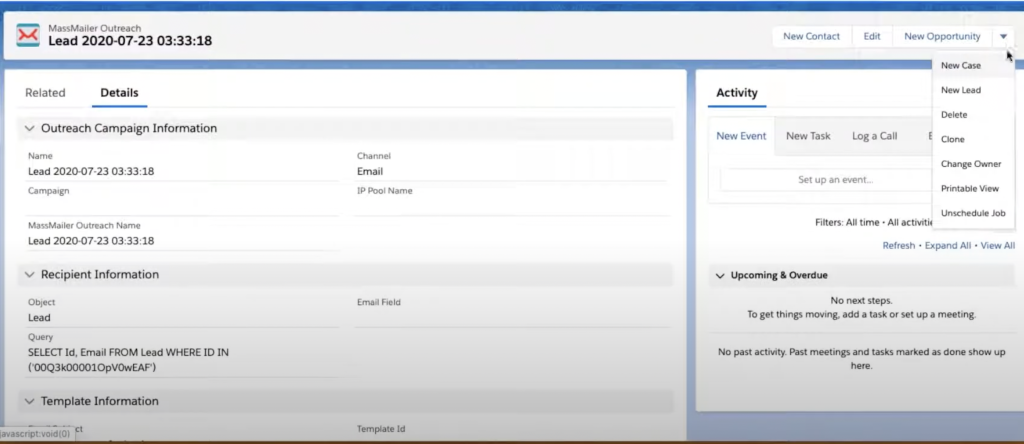Switch to the Related tab
This screenshot has height=444, width=1024.
tap(45, 93)
